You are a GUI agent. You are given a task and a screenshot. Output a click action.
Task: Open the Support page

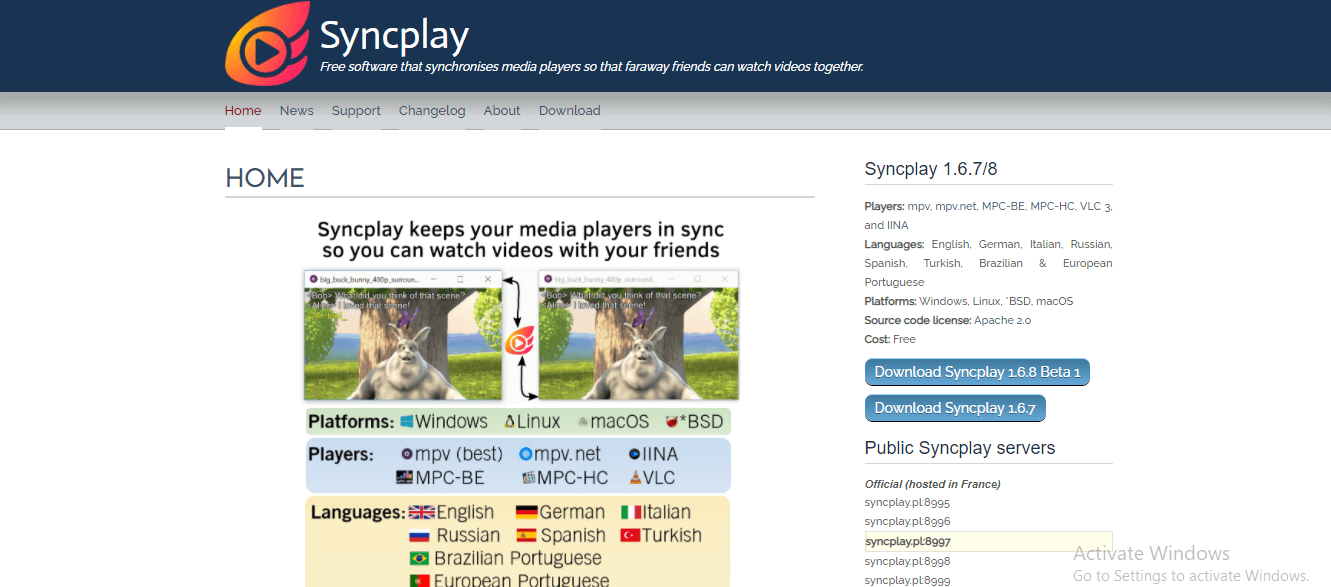[356, 111]
